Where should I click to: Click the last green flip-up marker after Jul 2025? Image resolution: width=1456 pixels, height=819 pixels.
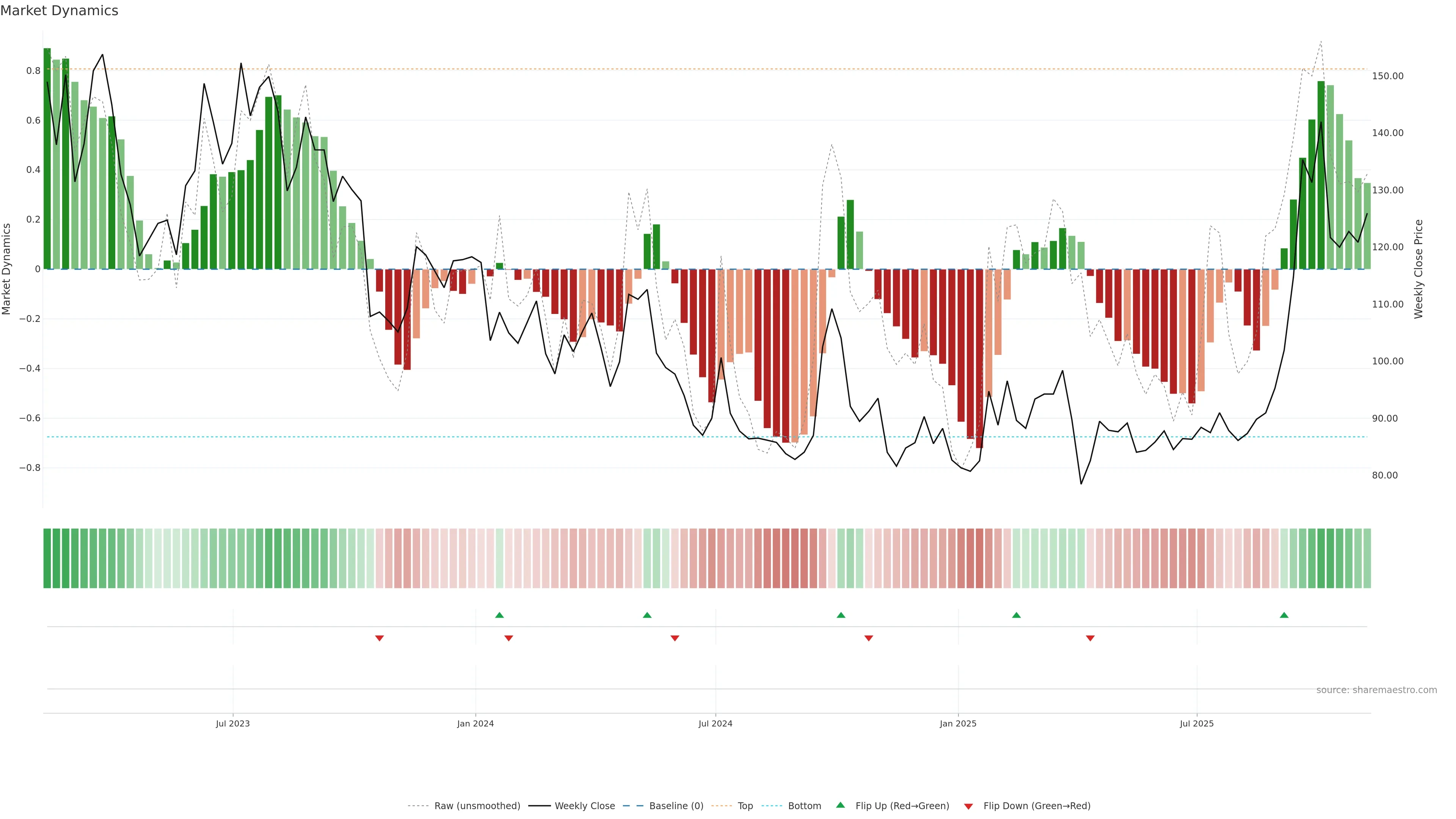tap(1284, 615)
